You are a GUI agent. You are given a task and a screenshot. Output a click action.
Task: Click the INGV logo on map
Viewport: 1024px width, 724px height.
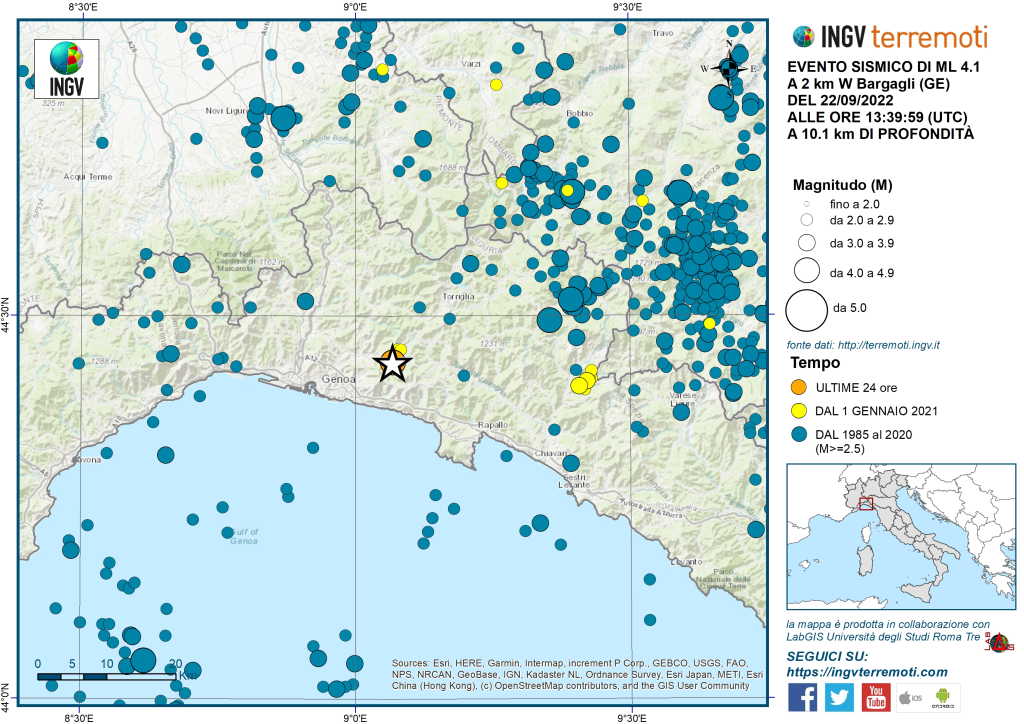pyautogui.click(x=67, y=68)
